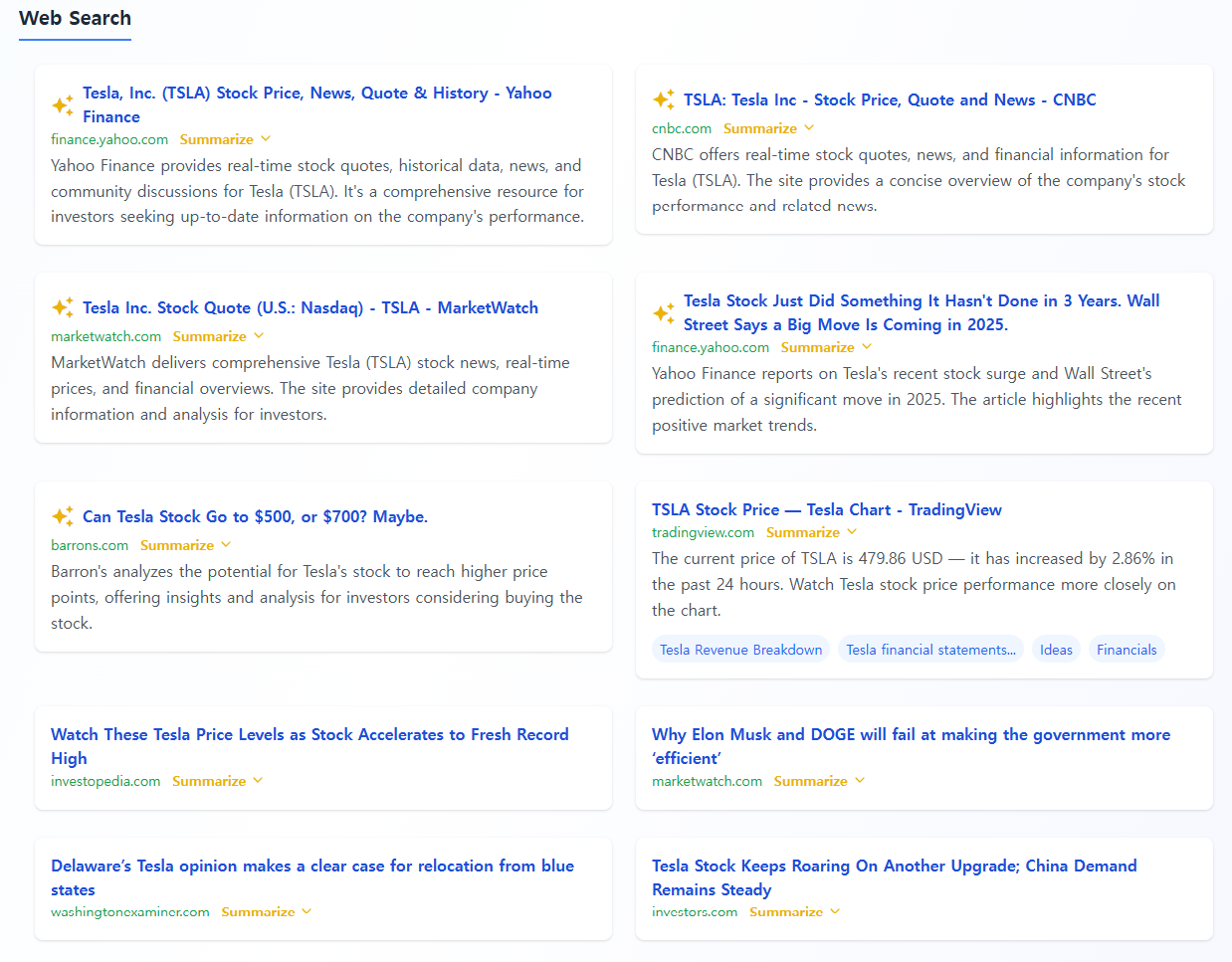The width and height of the screenshot is (1232, 962).
Task: Expand Summarize under MarketWatch Tesla Stock Quote result
Action: [x=218, y=336]
